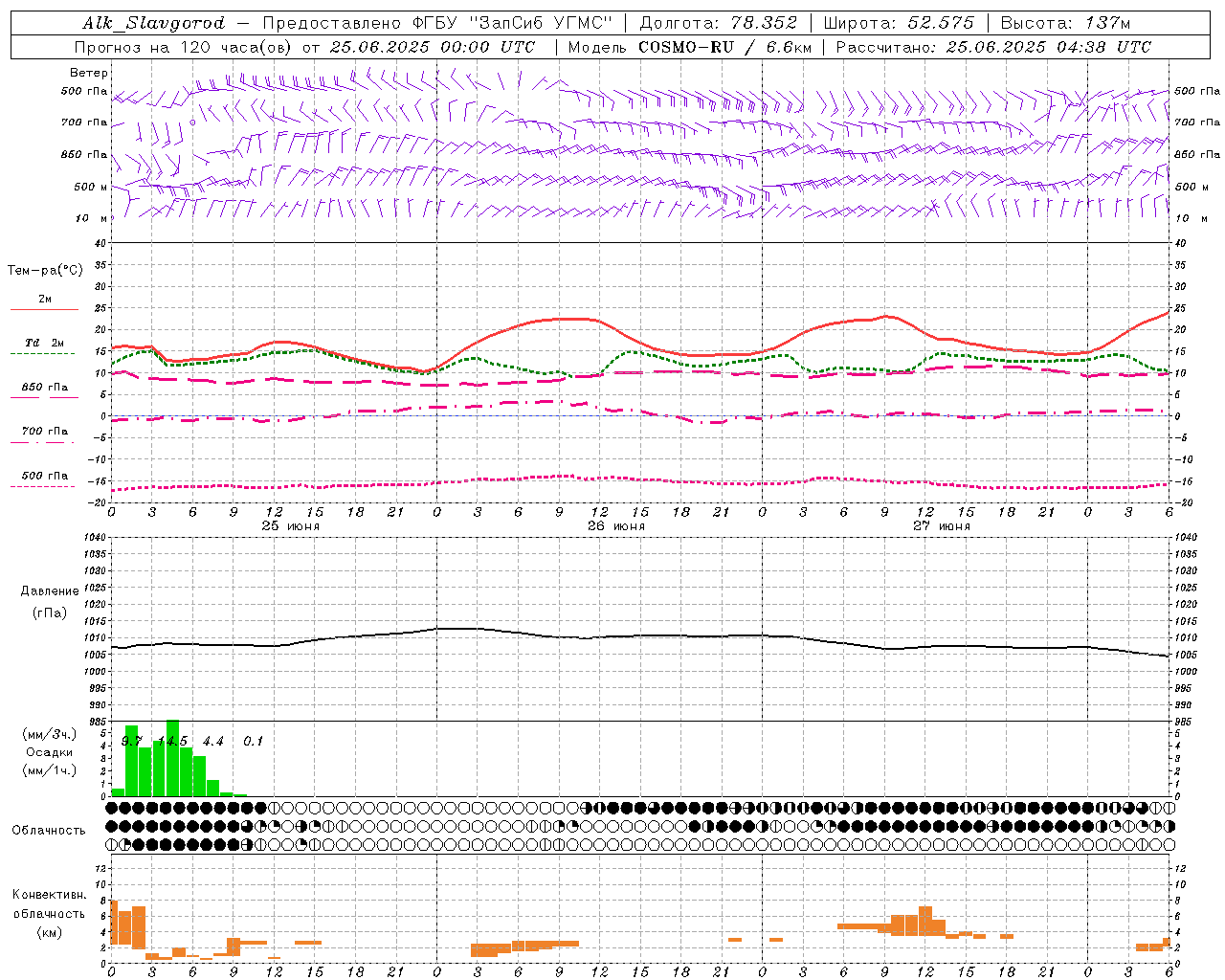Click the Ветер wind panel label

pos(89,73)
